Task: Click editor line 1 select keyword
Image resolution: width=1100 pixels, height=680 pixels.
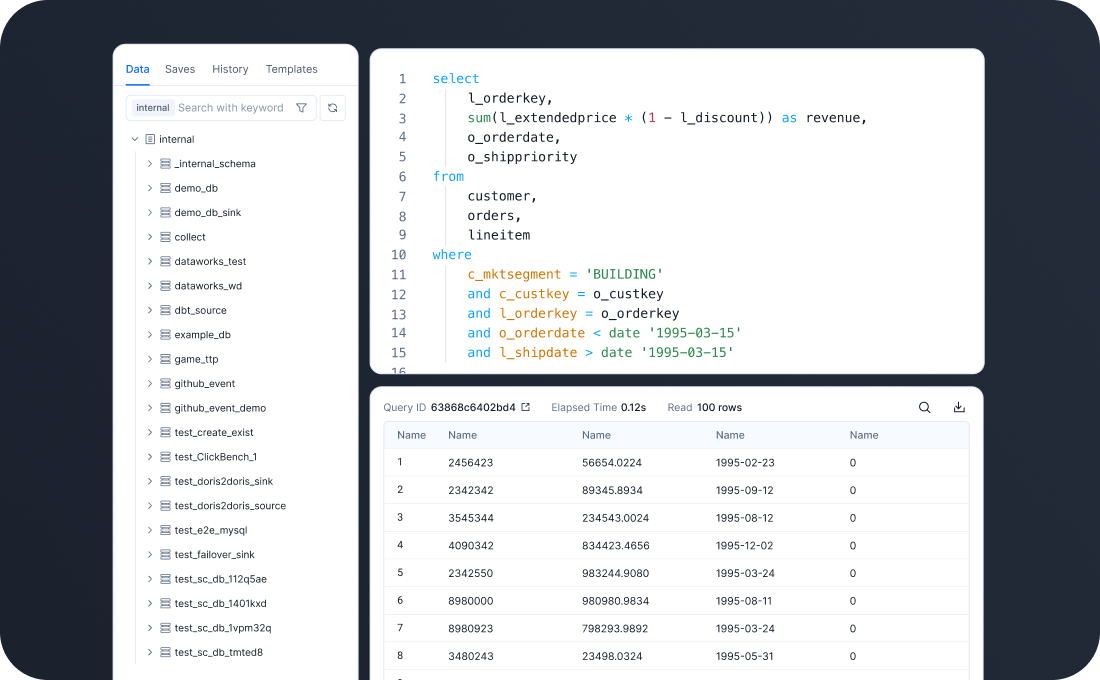Action: coord(456,79)
